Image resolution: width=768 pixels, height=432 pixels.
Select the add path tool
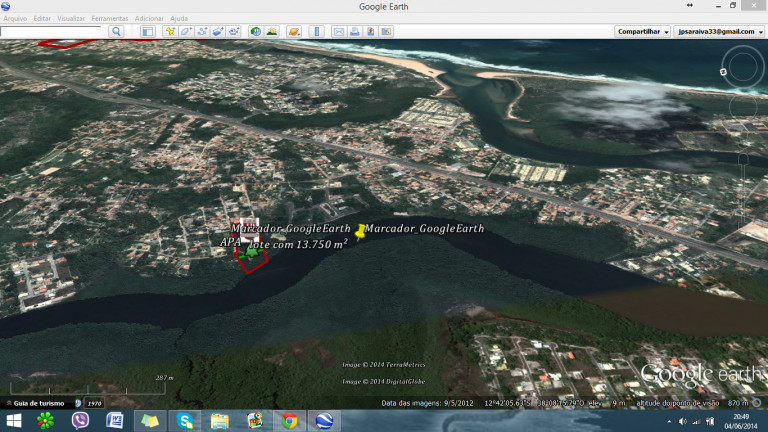pyautogui.click(x=202, y=31)
